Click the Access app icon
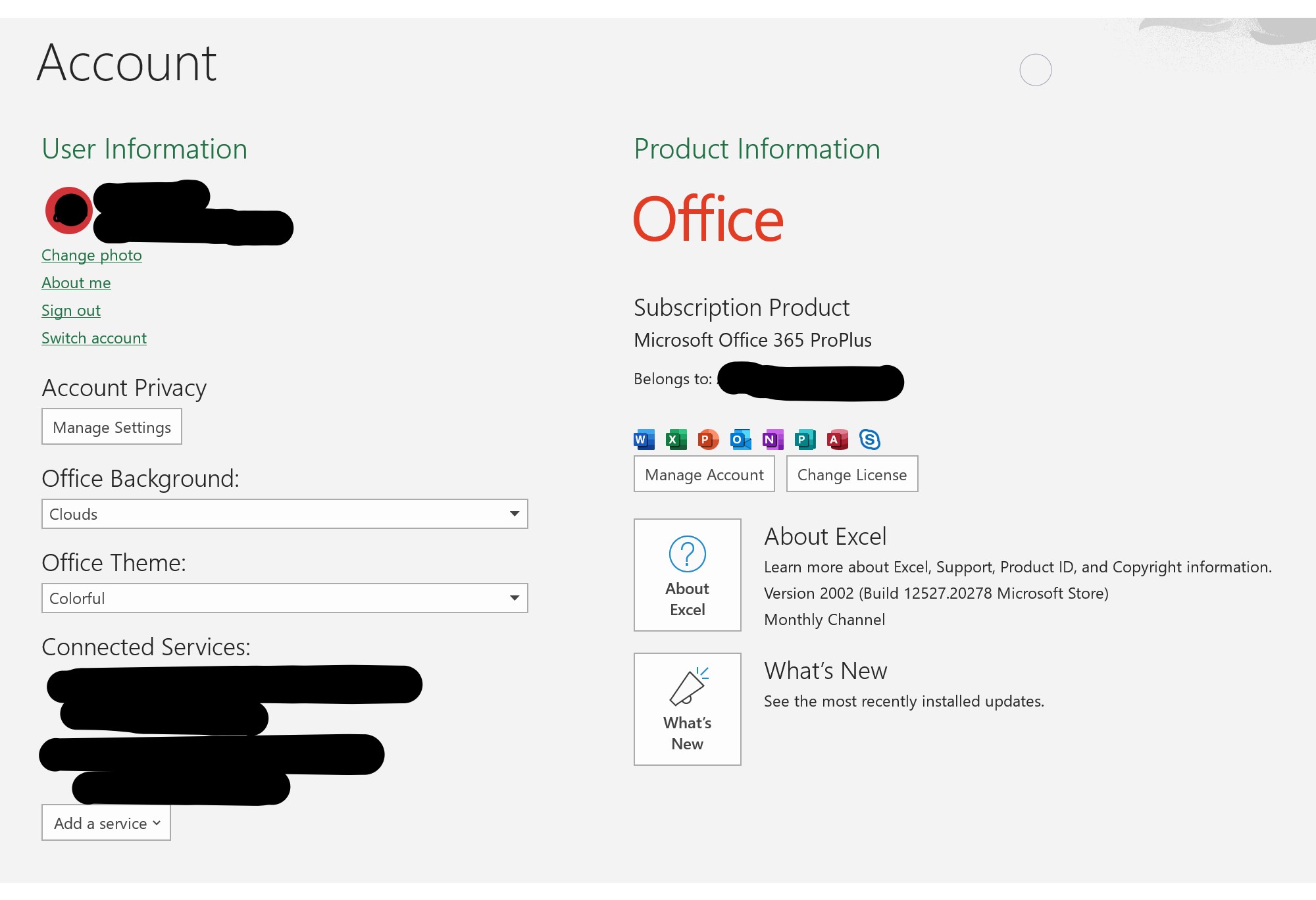Image resolution: width=1316 pixels, height=900 pixels. [837, 439]
